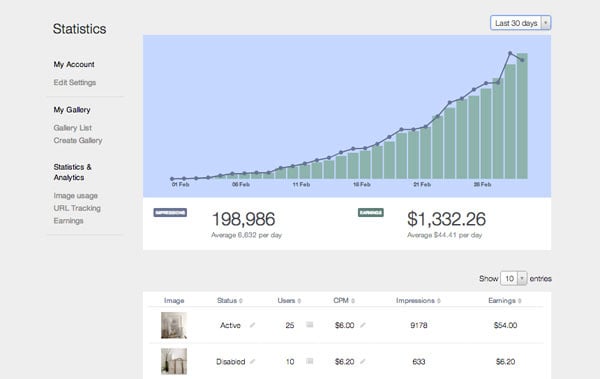Sort table by CPM column
Viewport: 600px width, 379px height.
click(344, 301)
